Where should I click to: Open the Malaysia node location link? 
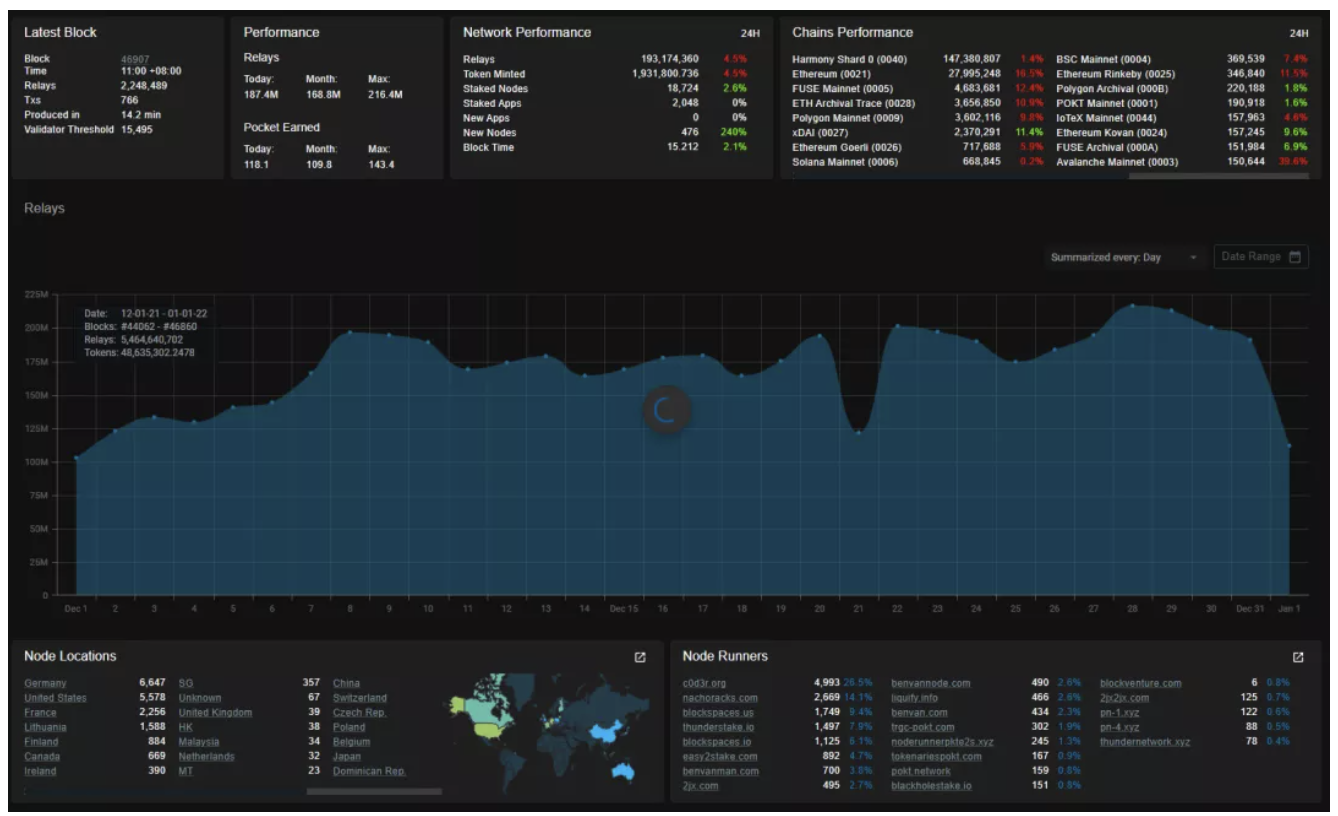pos(198,742)
